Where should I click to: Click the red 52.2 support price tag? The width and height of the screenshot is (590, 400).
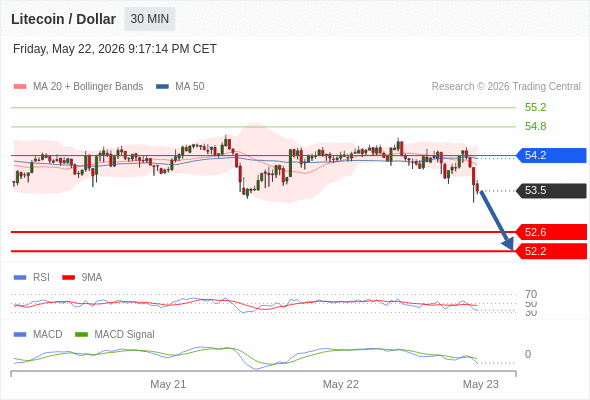551,251
